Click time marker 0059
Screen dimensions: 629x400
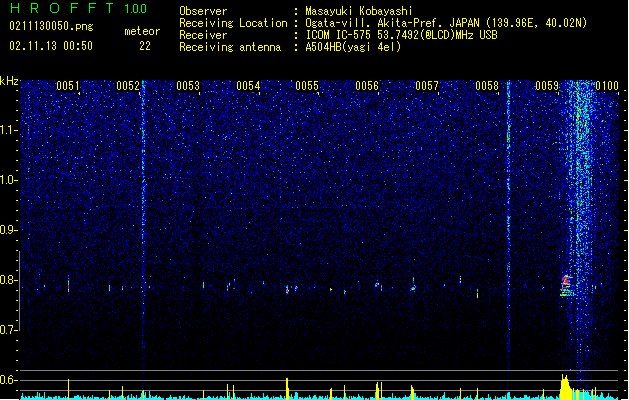click(547, 86)
